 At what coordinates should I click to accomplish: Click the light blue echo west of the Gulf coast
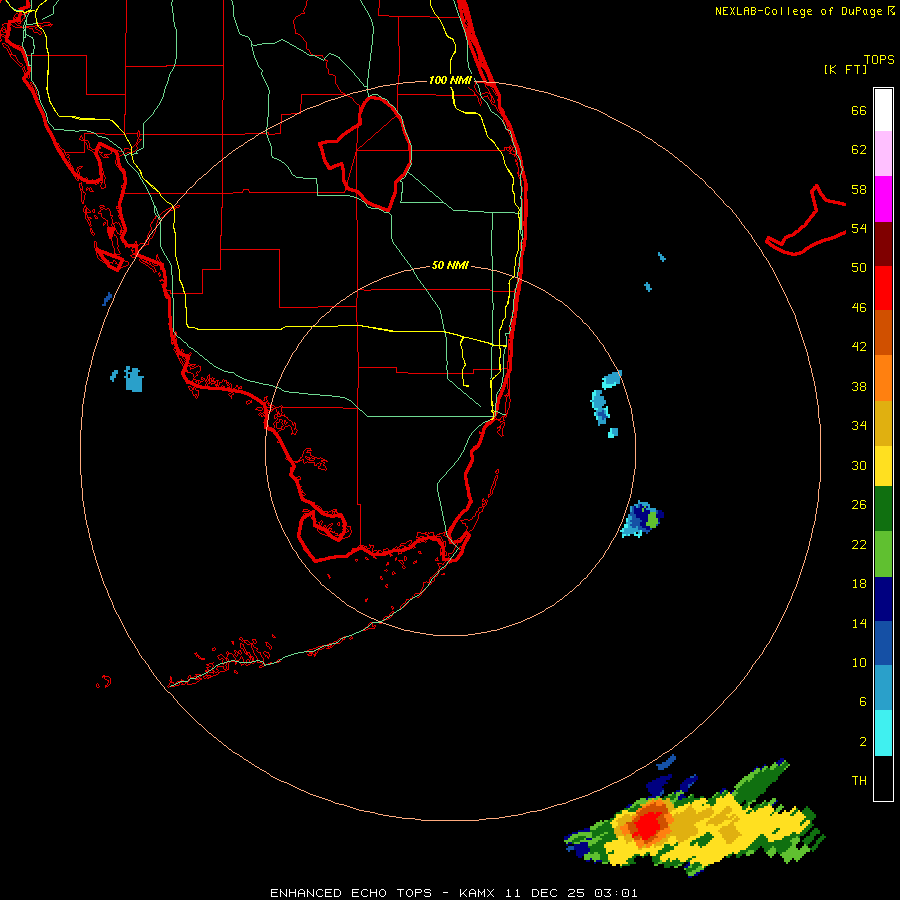133,379
